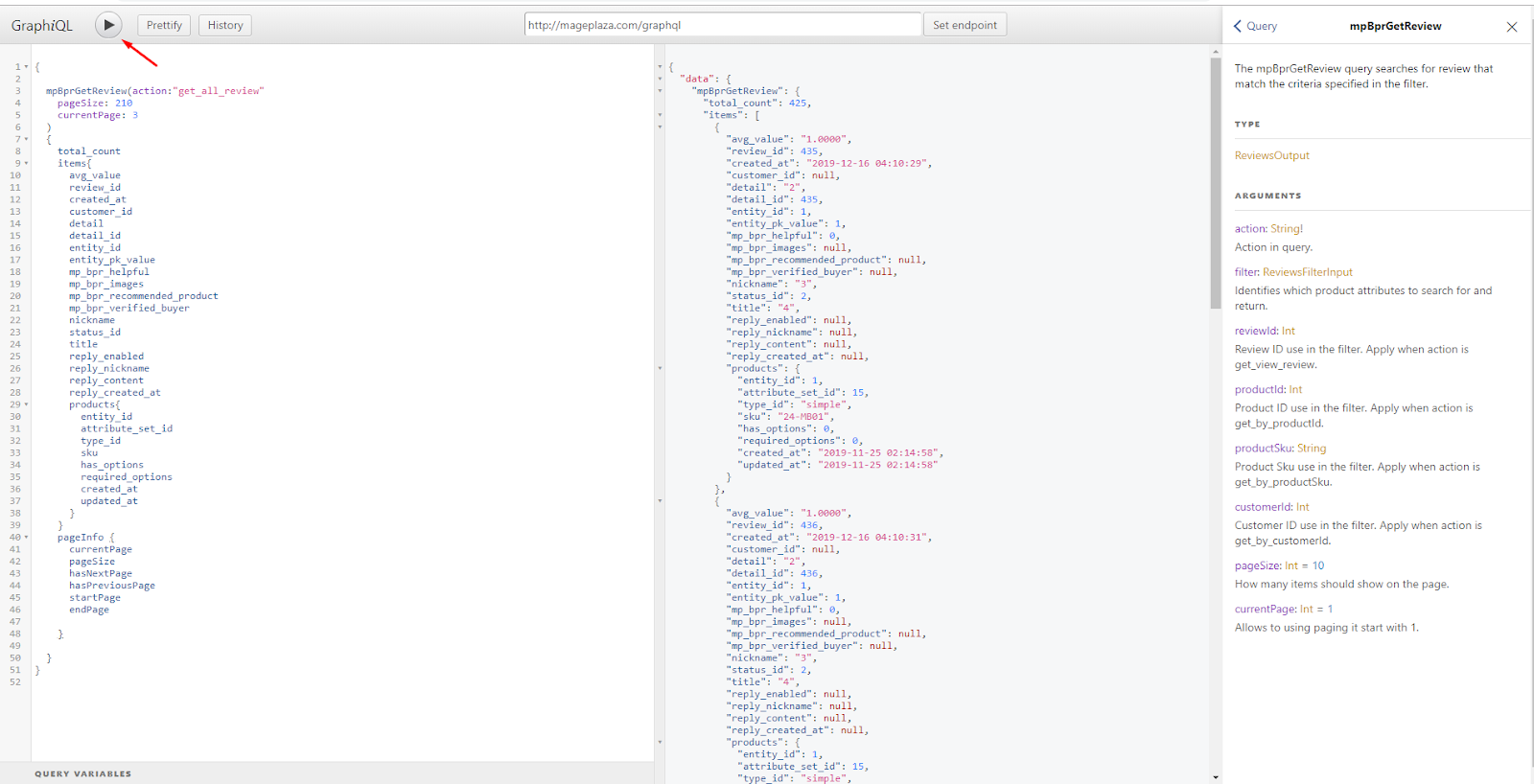
Task: Click created_at 2019-12-16 04:10:31 value
Action: [867, 538]
